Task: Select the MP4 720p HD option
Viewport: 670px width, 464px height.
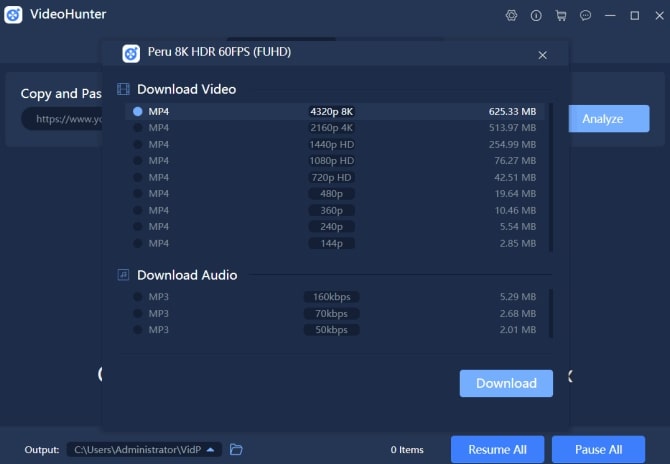Action: [x=138, y=177]
